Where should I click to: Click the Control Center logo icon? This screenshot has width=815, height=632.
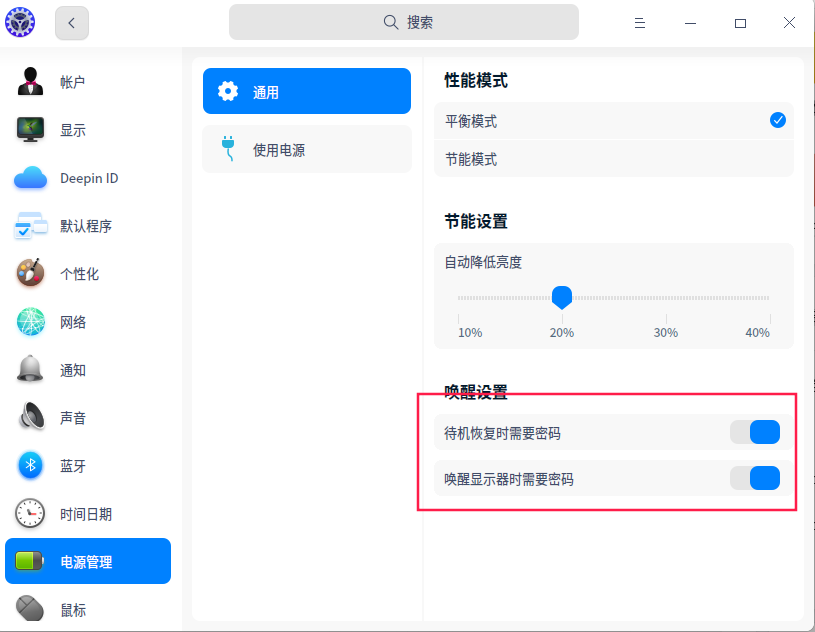[20, 22]
